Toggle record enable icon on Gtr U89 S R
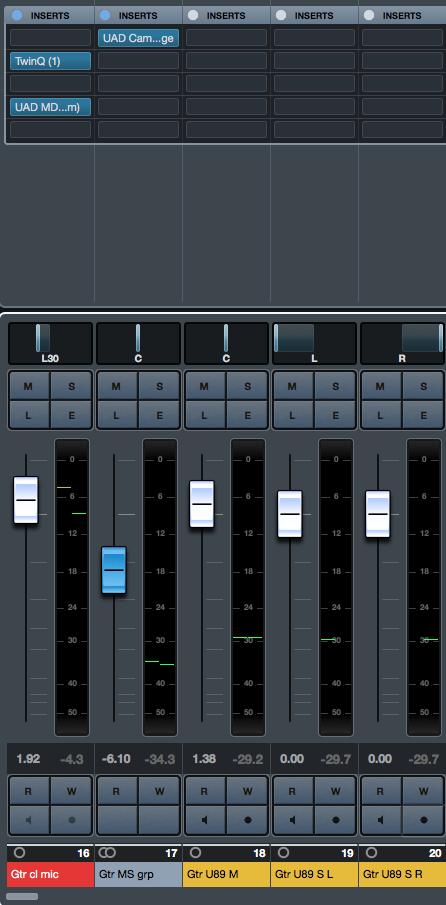446x905 pixels. 423,820
